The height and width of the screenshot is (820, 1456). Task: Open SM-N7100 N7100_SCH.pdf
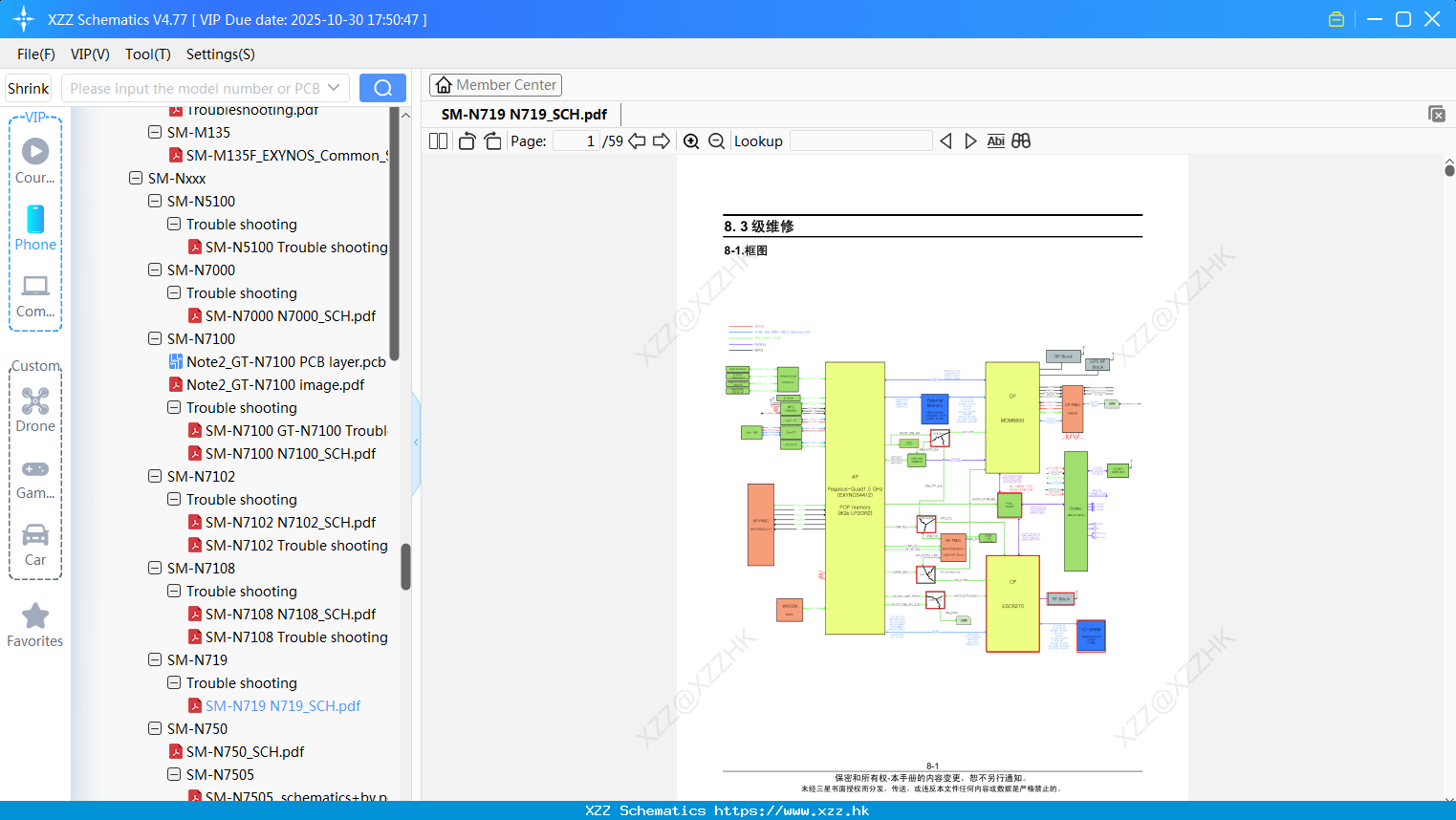[x=291, y=453]
